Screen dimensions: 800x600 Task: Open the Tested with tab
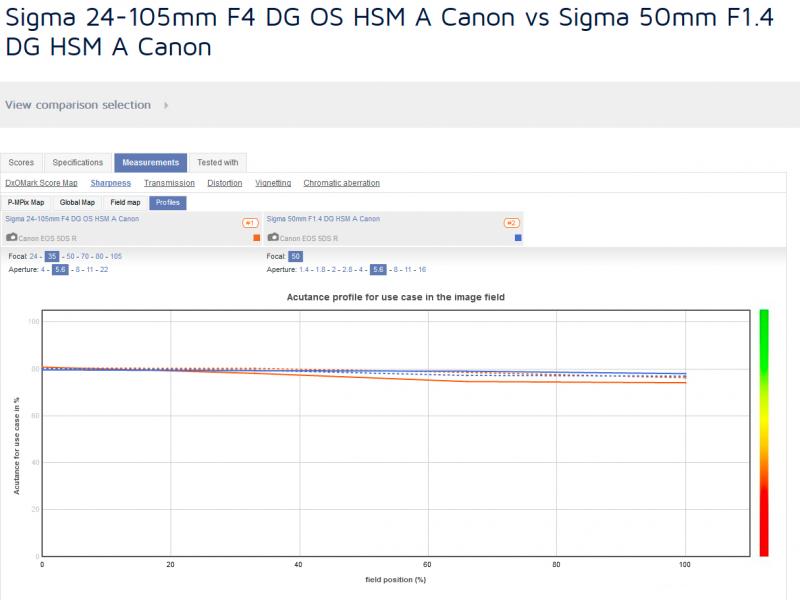(x=218, y=163)
